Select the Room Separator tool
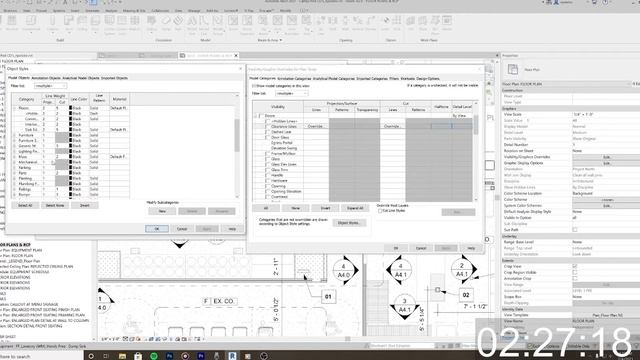640x360 pixels. click(x=247, y=24)
